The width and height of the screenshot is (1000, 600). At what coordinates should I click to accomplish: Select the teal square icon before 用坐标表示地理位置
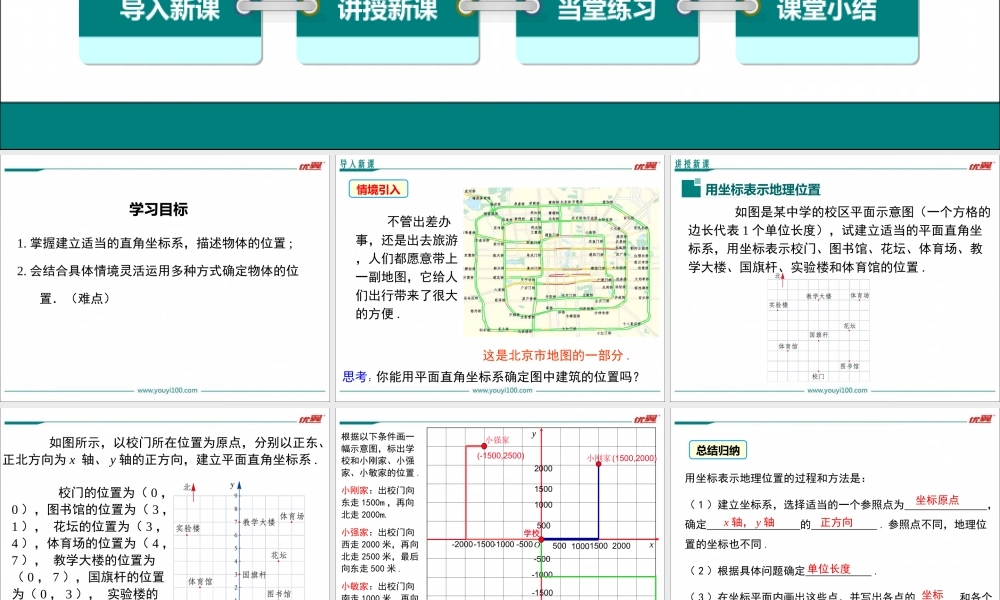click(690, 186)
